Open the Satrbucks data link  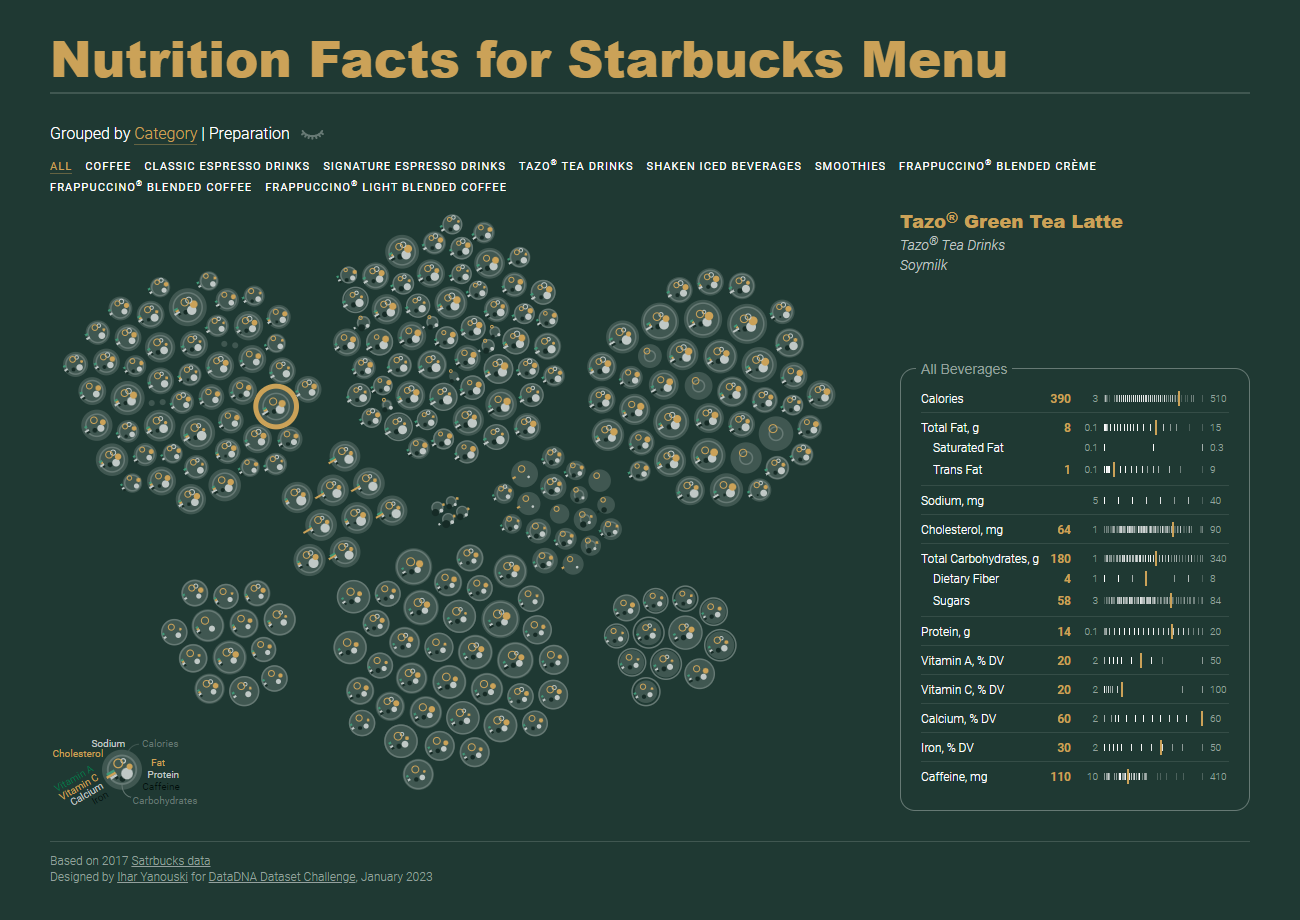(171, 861)
